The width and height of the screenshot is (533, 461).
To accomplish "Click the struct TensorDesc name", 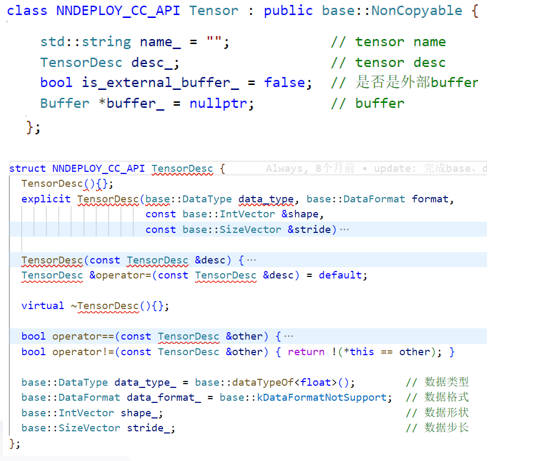I will click(182, 168).
